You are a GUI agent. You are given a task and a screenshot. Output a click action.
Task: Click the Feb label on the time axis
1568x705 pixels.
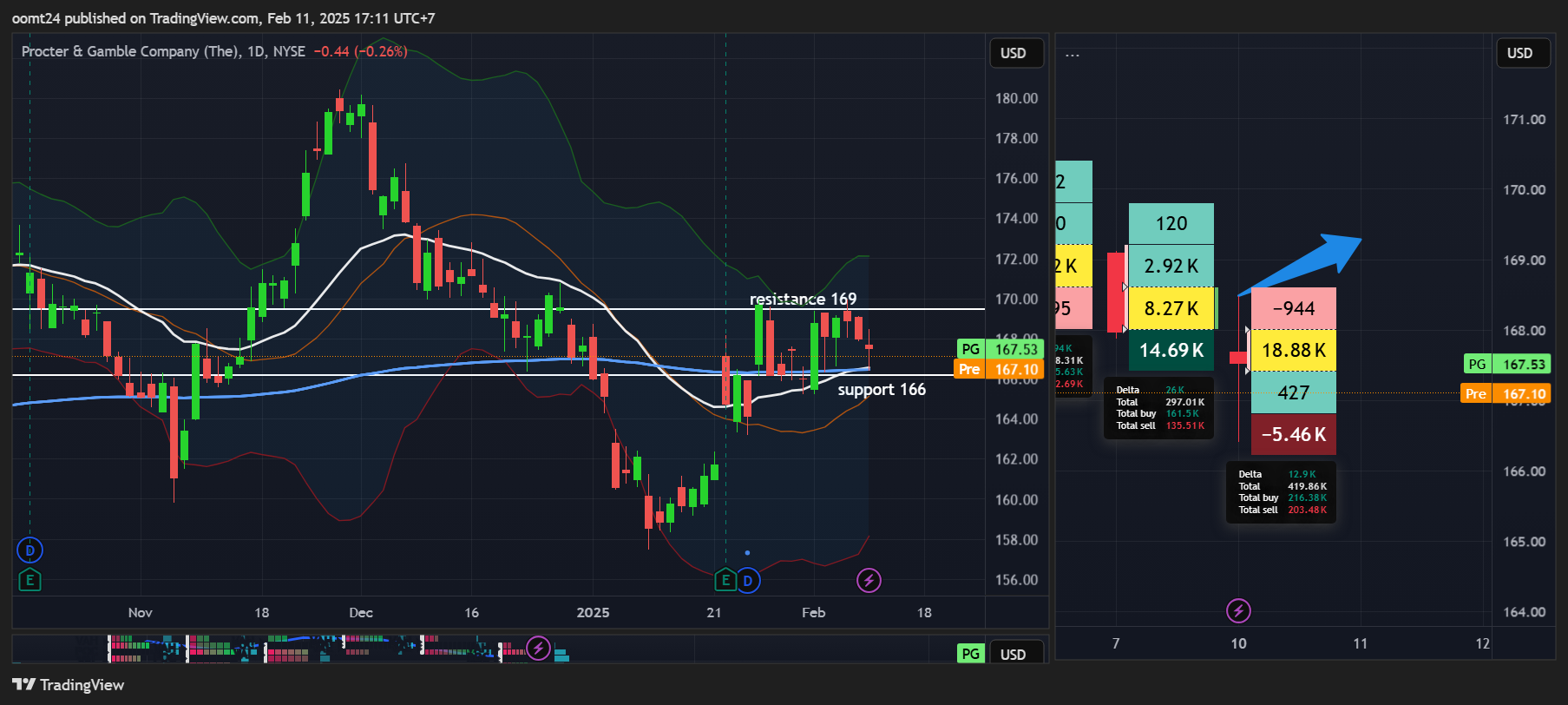[x=813, y=612]
